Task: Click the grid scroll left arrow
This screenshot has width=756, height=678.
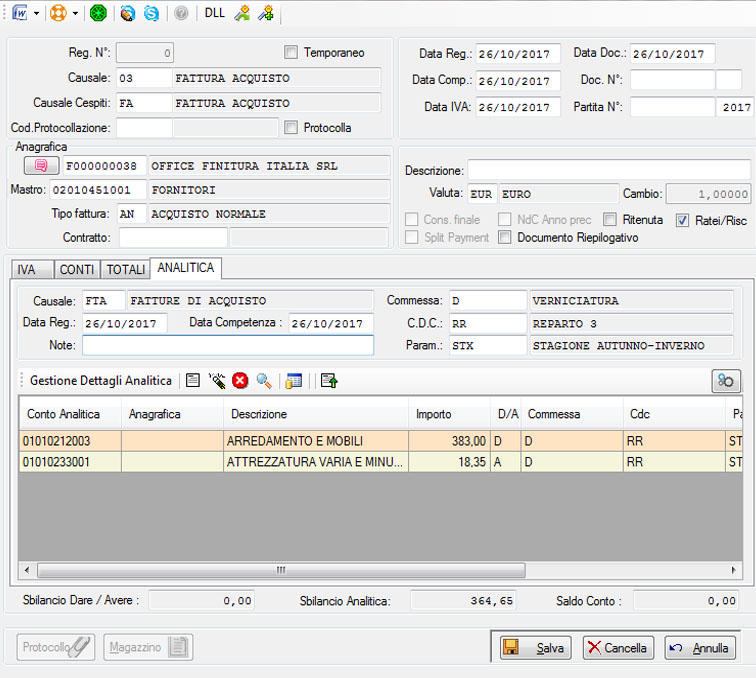Action: (x=27, y=570)
